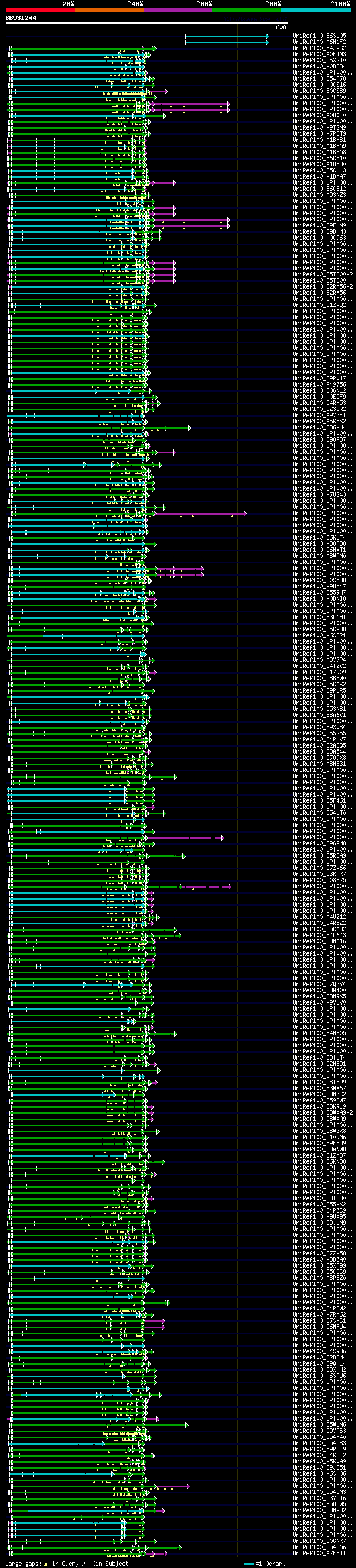Click the red 20% identity legend bar
This screenshot has width=356, height=1568.
(x=39, y=10)
